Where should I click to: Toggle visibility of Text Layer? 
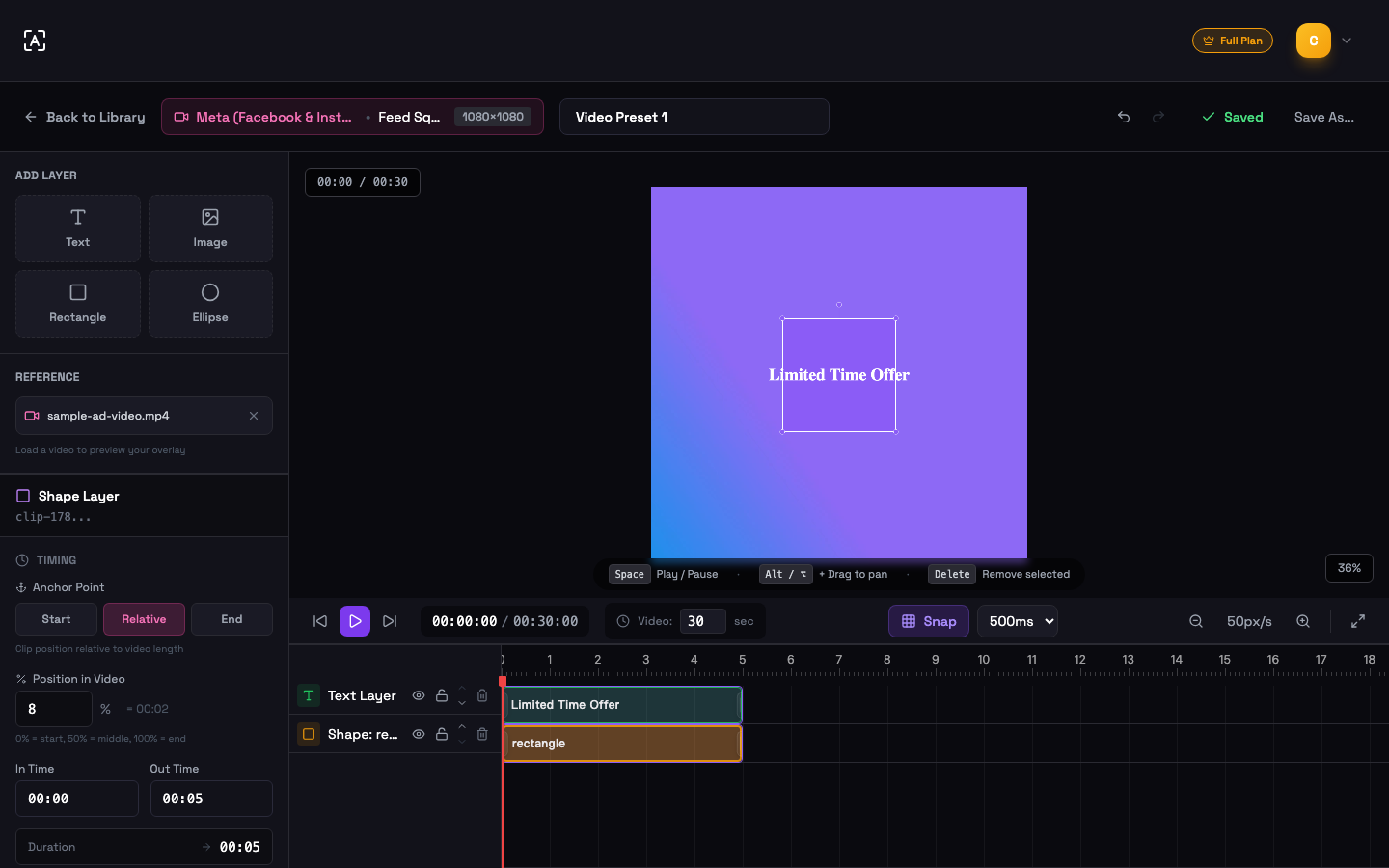click(419, 695)
